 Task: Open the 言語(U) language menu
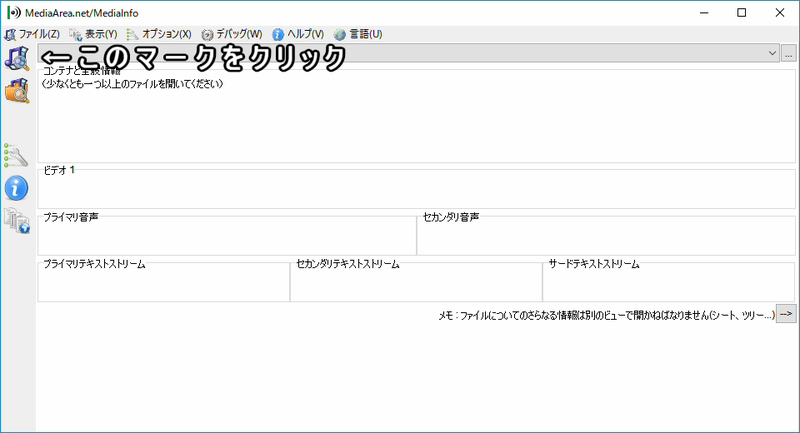[x=358, y=34]
